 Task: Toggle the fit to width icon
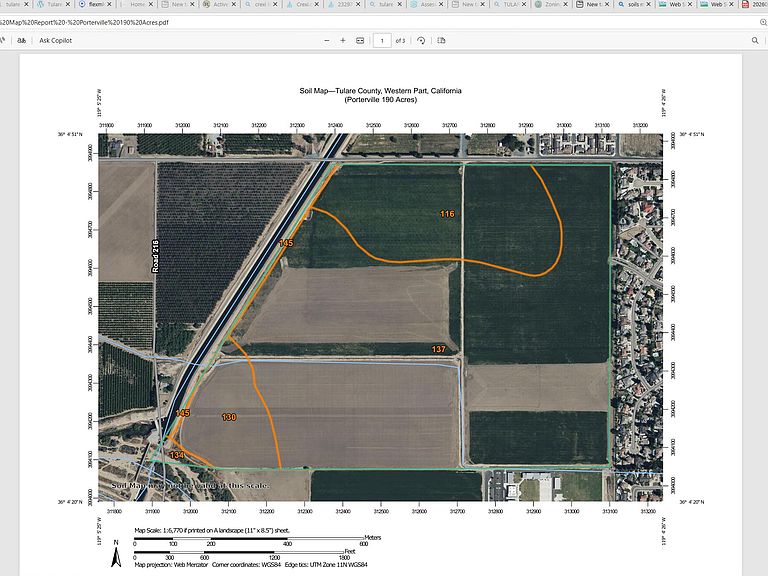tap(360, 41)
